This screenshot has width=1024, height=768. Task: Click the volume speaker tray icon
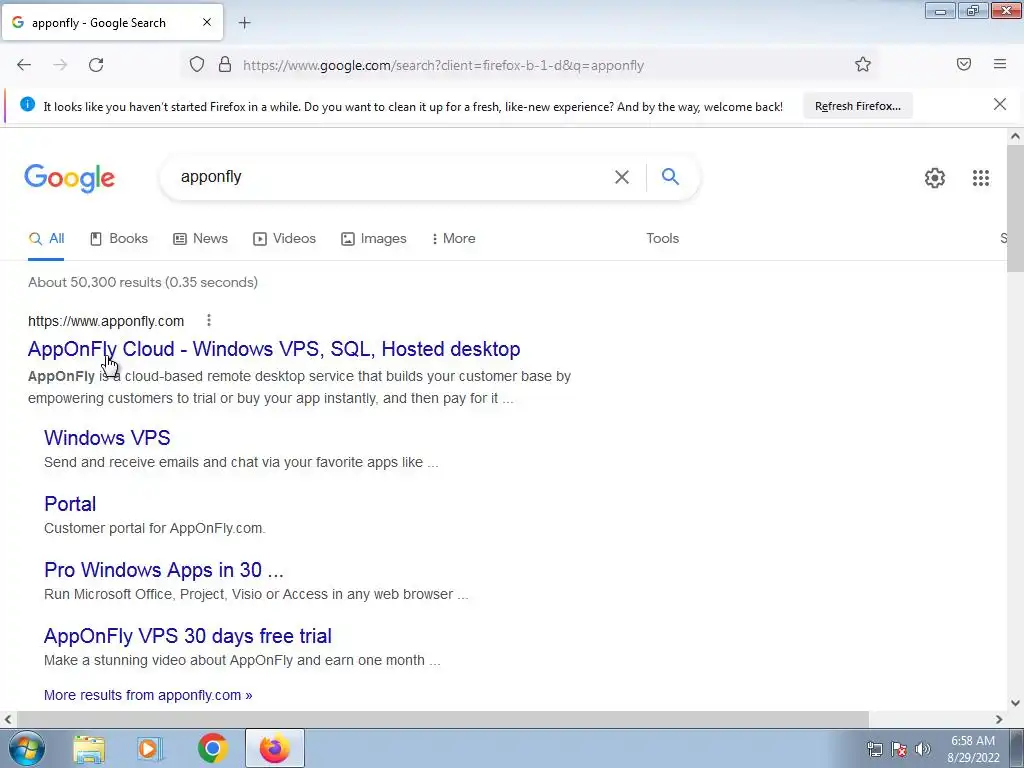[x=923, y=749]
